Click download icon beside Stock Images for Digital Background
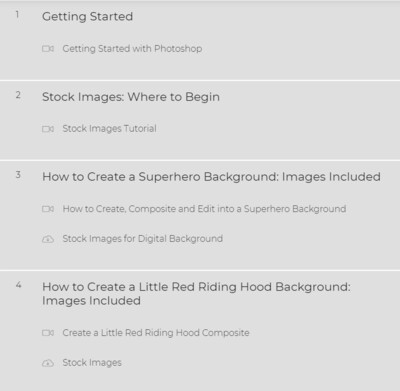The image size is (400, 391). point(48,239)
